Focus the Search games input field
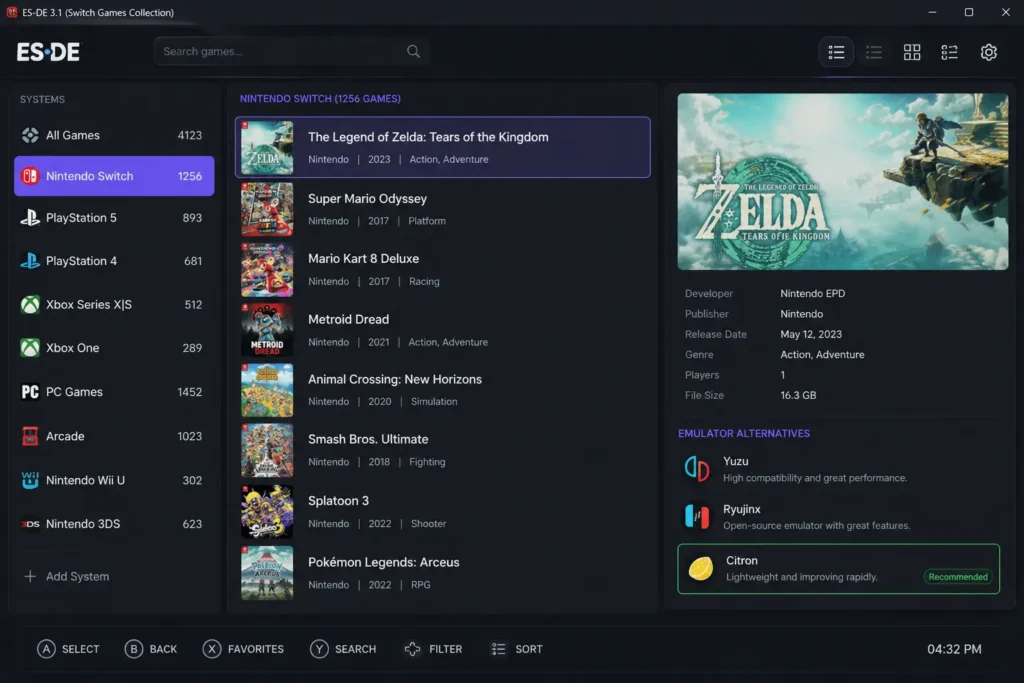The image size is (1024, 683). (291, 51)
